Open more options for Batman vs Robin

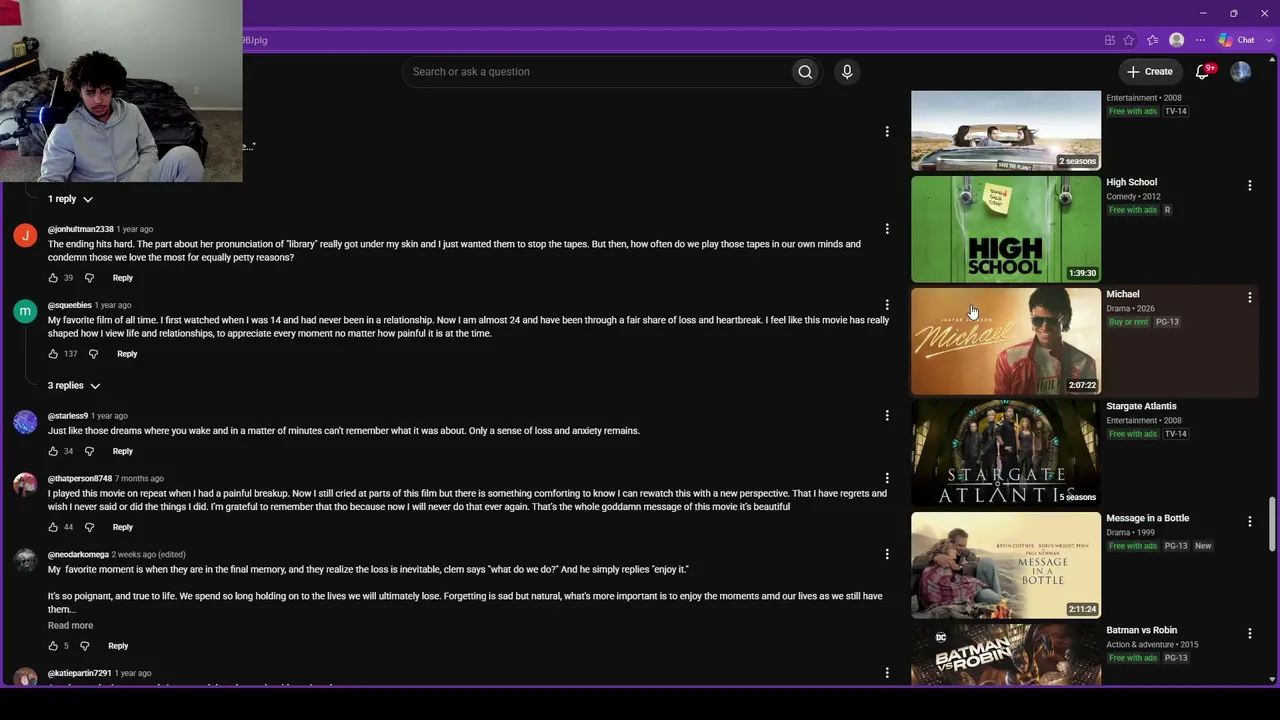[x=1250, y=633]
